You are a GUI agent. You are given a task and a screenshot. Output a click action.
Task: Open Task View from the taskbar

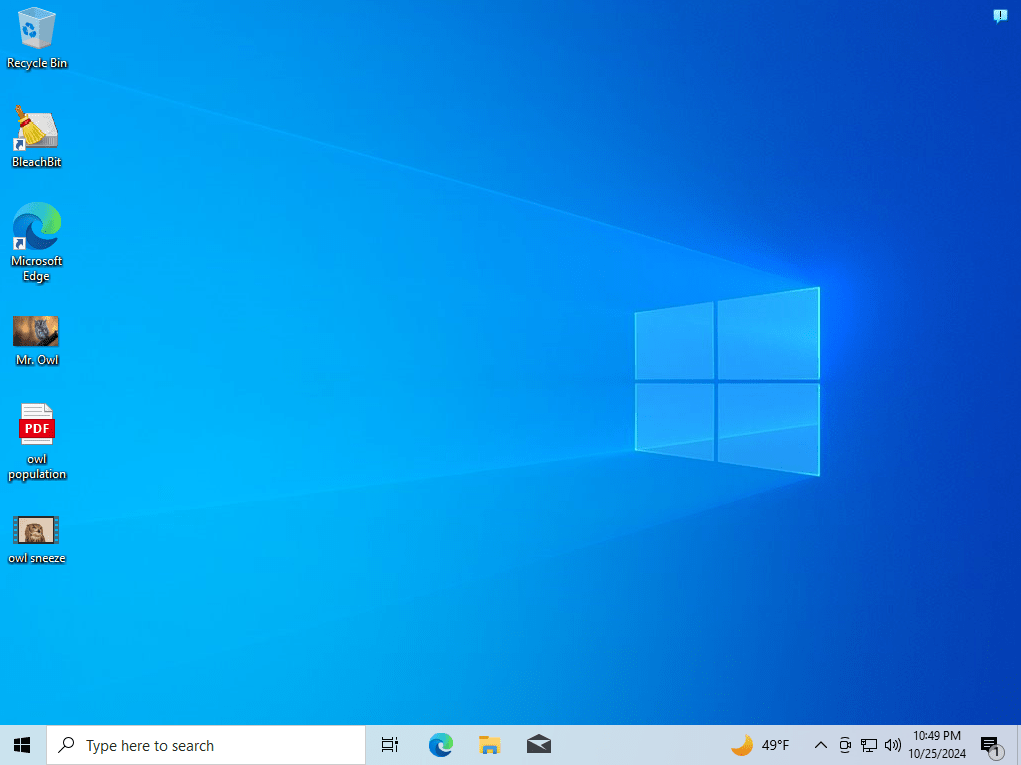pos(390,745)
